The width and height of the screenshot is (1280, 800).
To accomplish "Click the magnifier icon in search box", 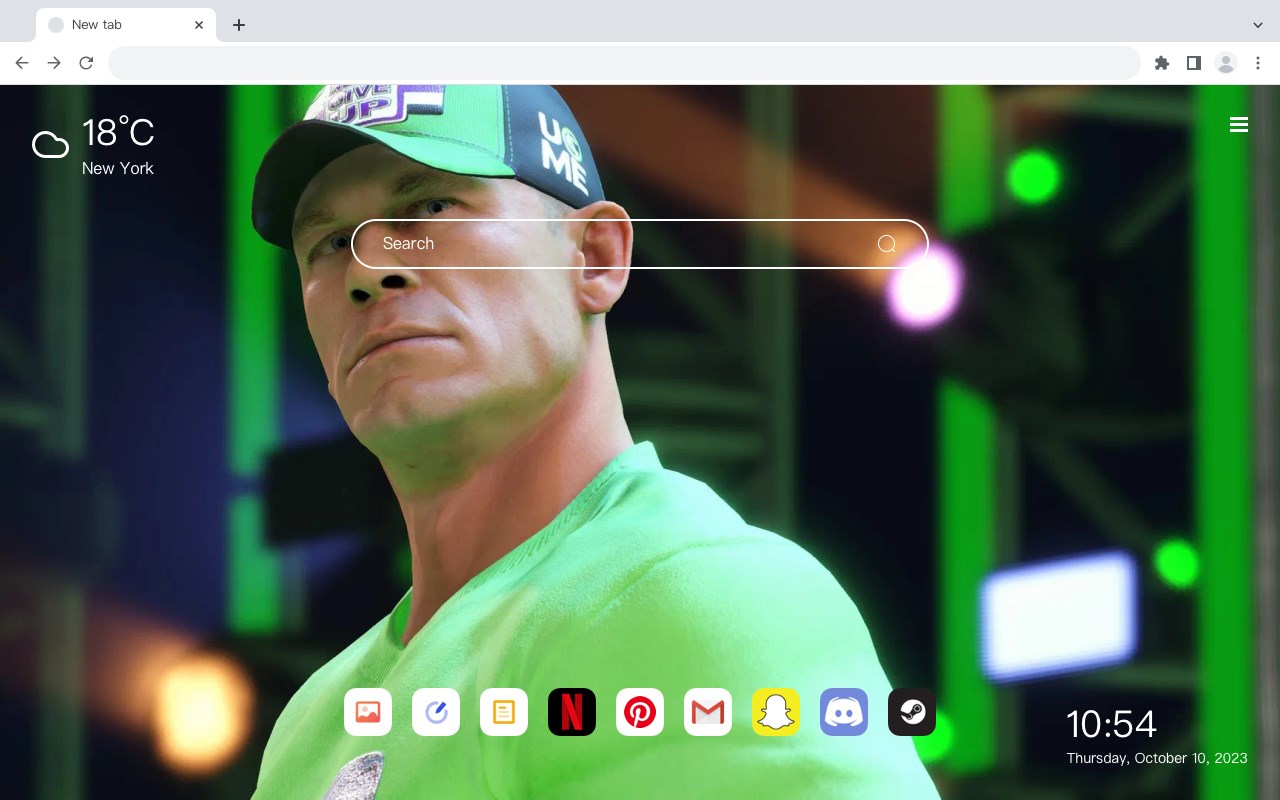I will [x=886, y=244].
